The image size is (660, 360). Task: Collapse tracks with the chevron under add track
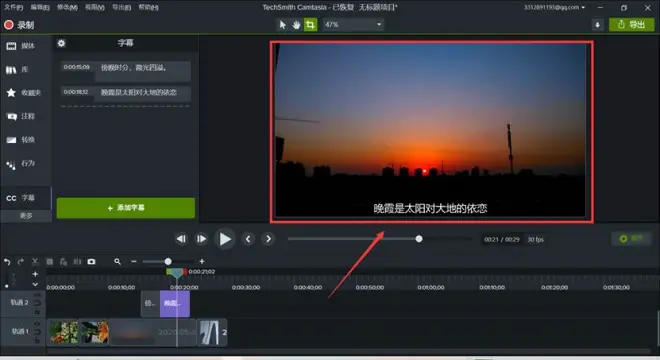(x=35, y=284)
